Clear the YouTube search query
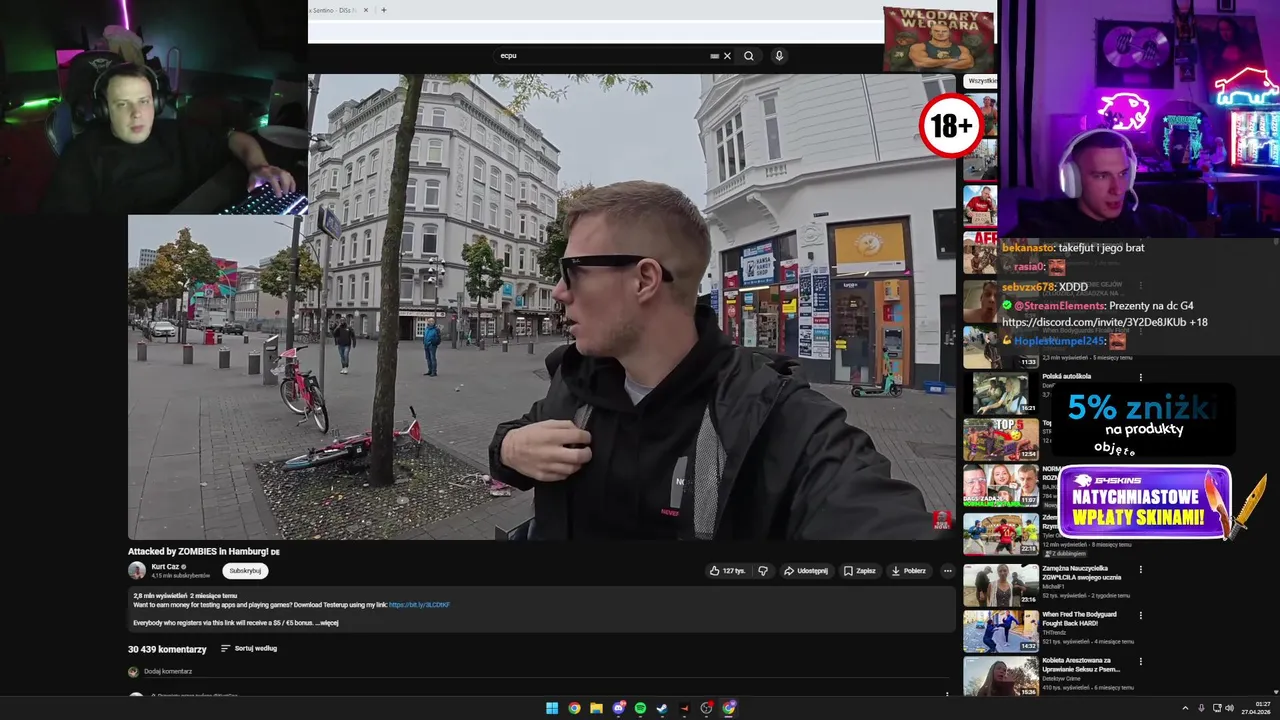Viewport: 1280px width, 720px height. 727,56
